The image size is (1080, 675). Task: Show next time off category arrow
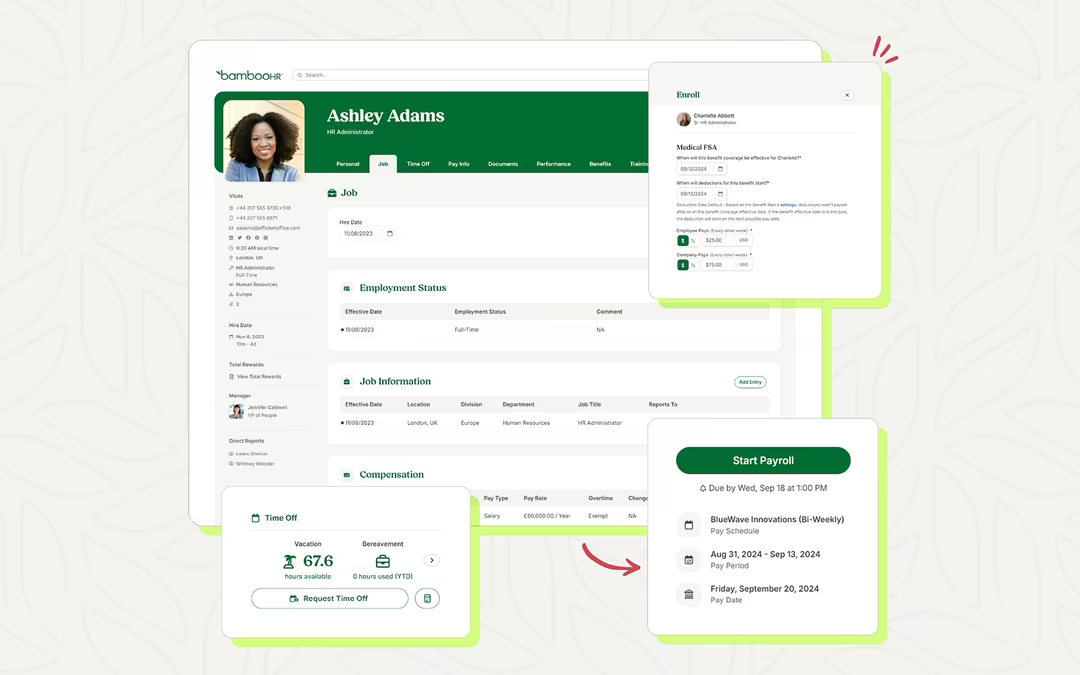pyautogui.click(x=432, y=560)
